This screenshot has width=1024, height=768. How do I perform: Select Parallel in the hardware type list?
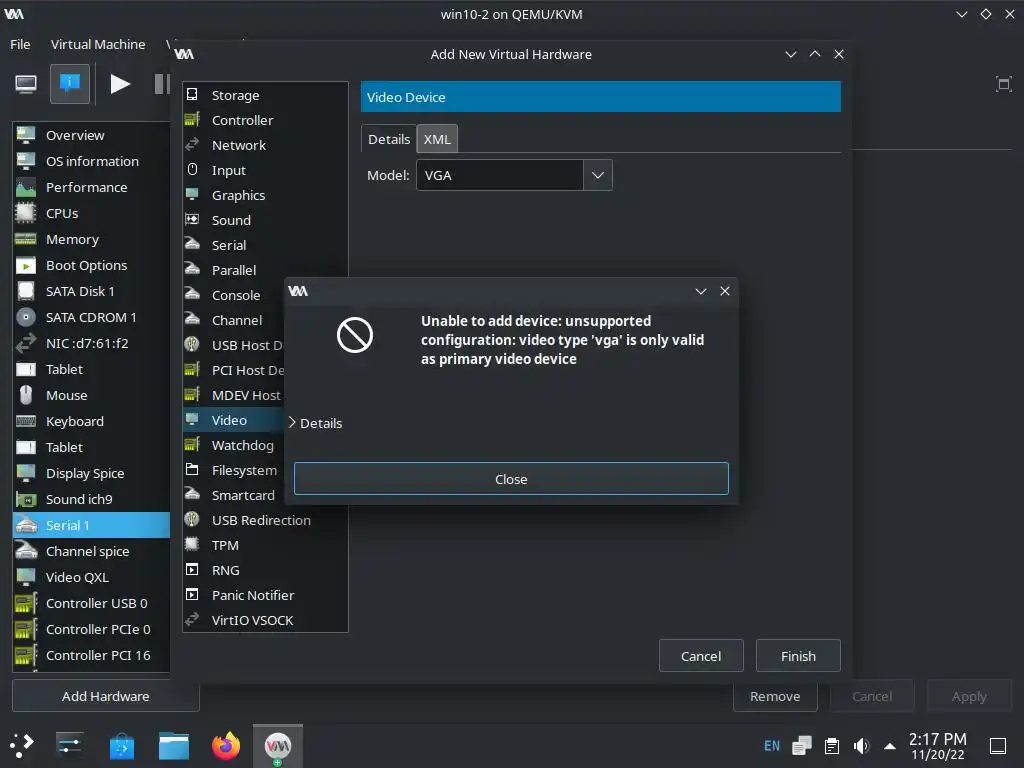coord(264,270)
